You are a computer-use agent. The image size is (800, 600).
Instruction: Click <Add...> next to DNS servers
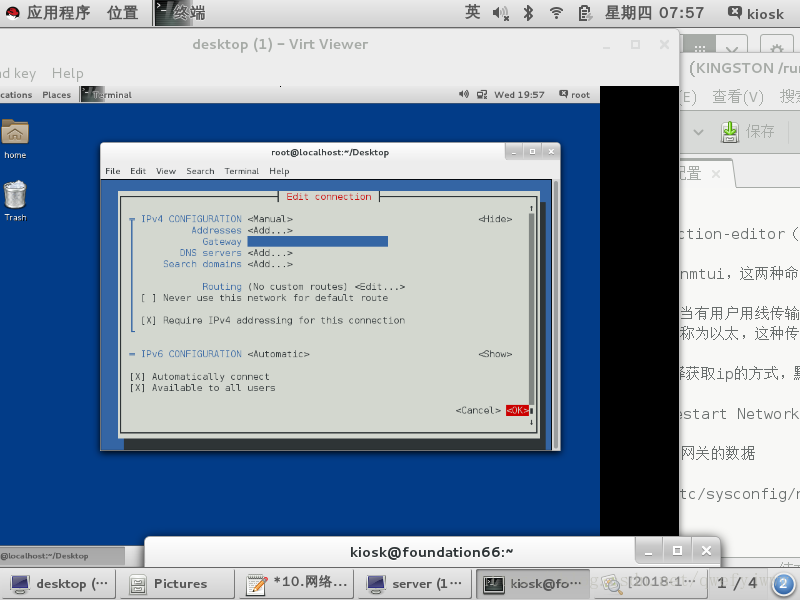(x=270, y=253)
